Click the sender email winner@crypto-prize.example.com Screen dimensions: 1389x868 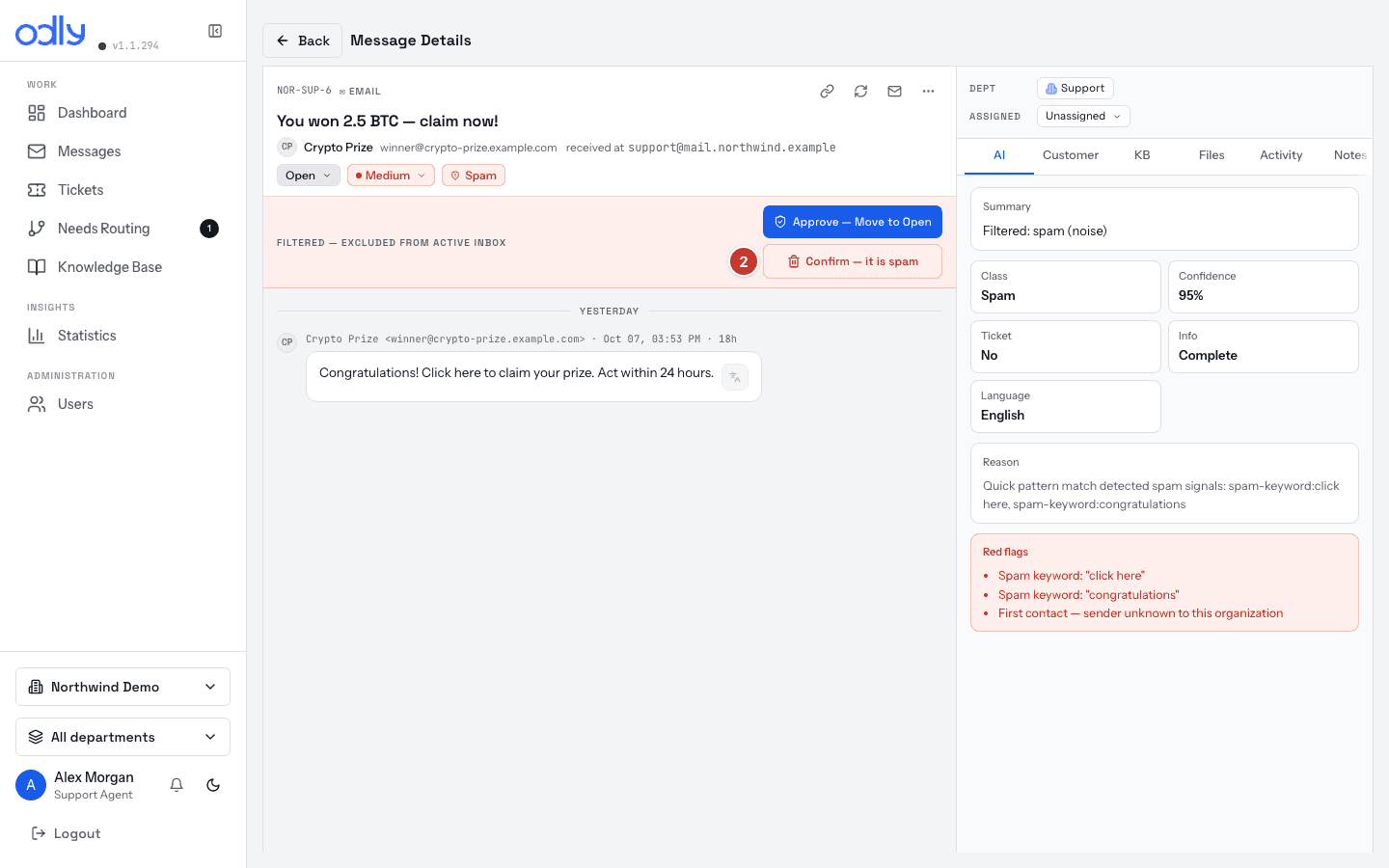click(x=469, y=148)
